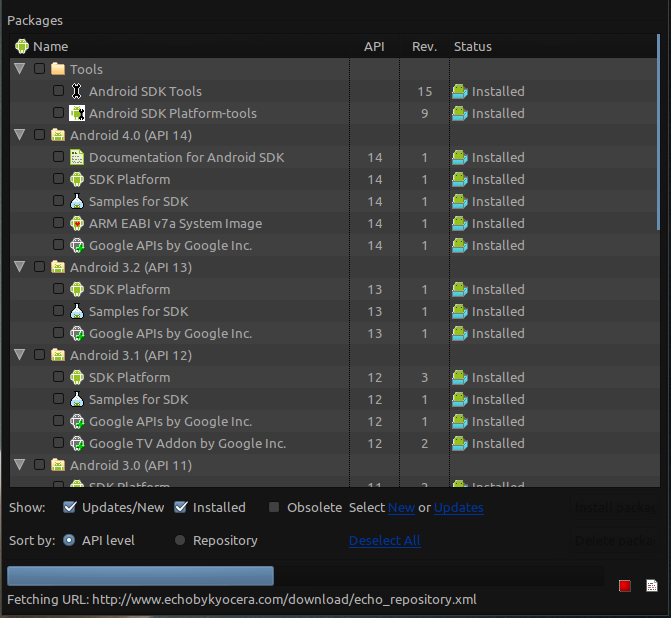Collapse the Android 3.2 (API 13) group
The image size is (671, 618).
[20, 267]
